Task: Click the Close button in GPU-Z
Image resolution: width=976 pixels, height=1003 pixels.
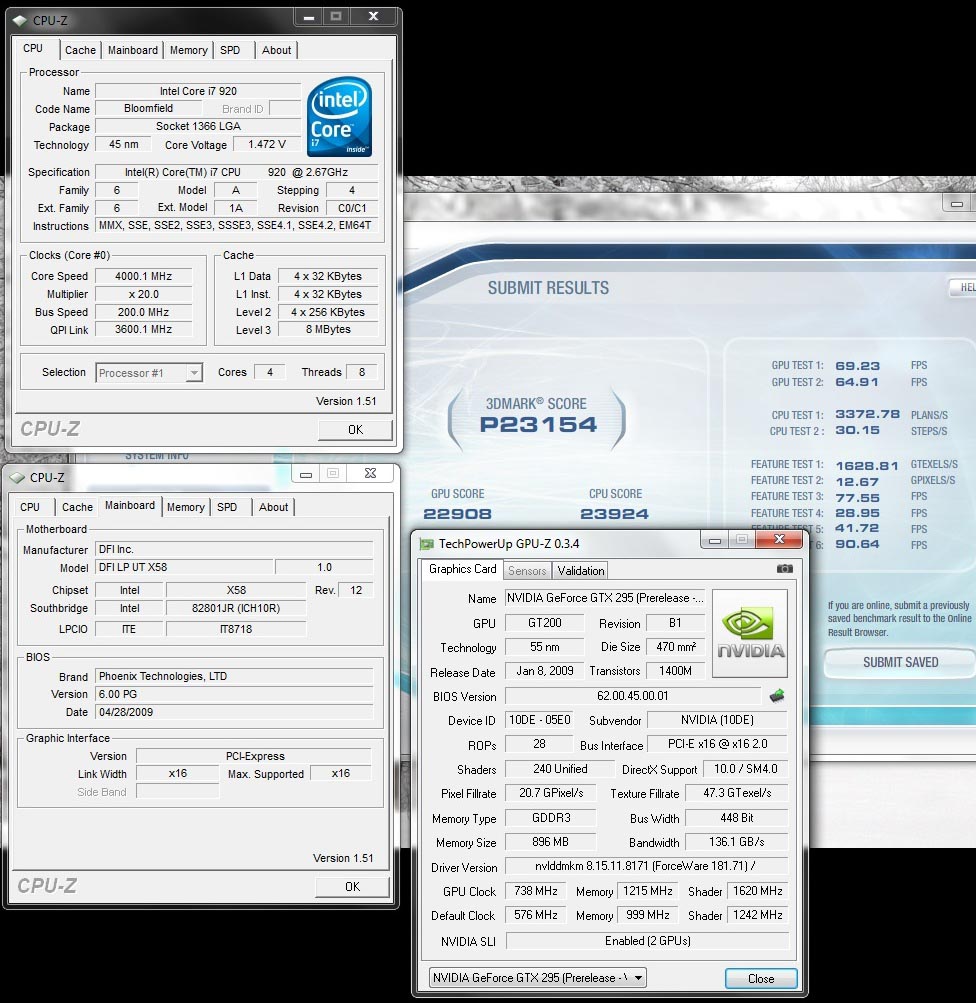Action: click(761, 979)
